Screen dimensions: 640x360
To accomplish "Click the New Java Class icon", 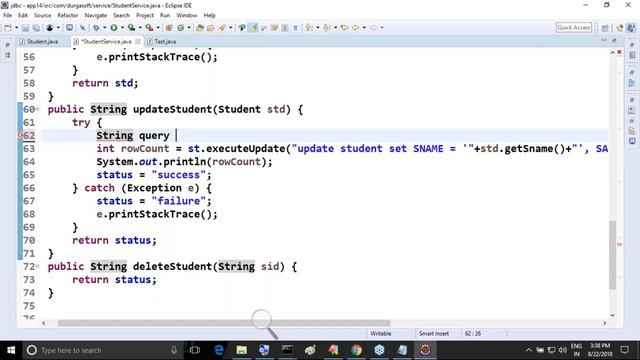I will [180, 28].
